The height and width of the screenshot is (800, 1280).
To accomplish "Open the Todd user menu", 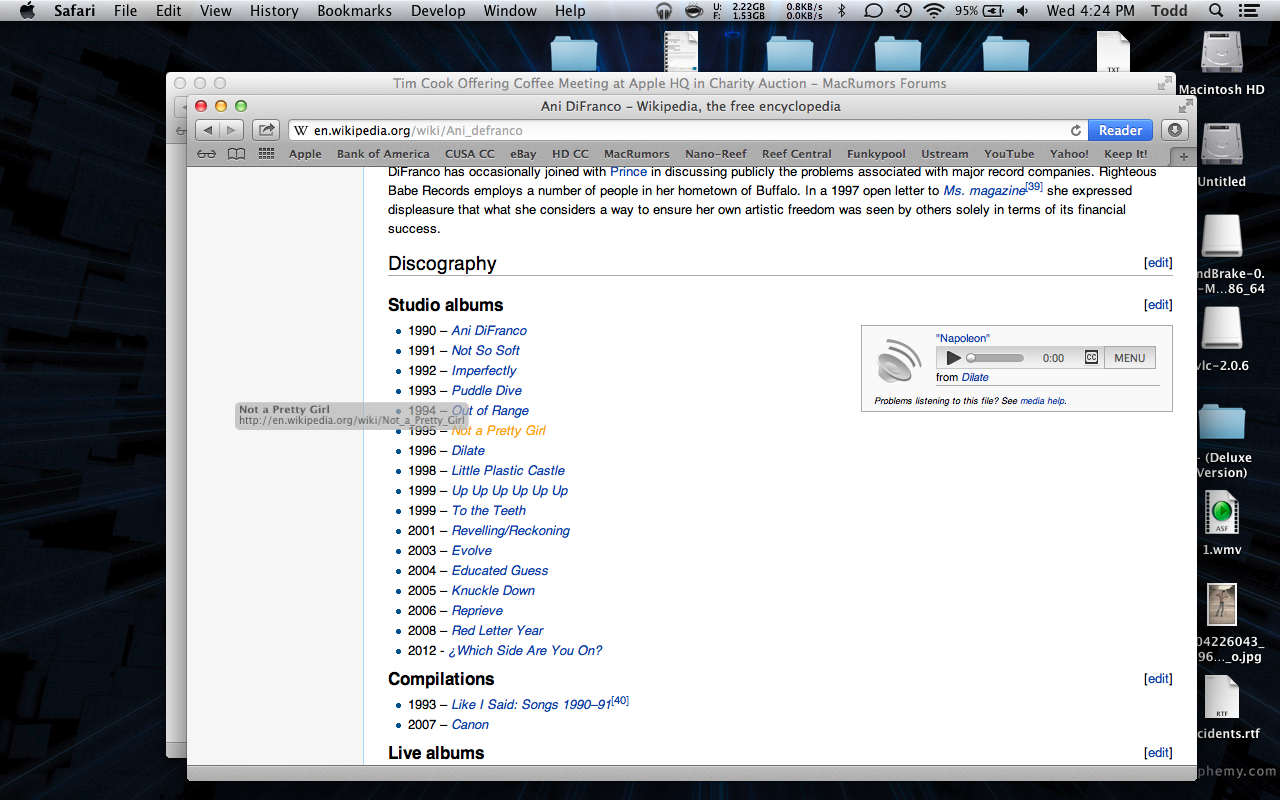I will [1169, 11].
